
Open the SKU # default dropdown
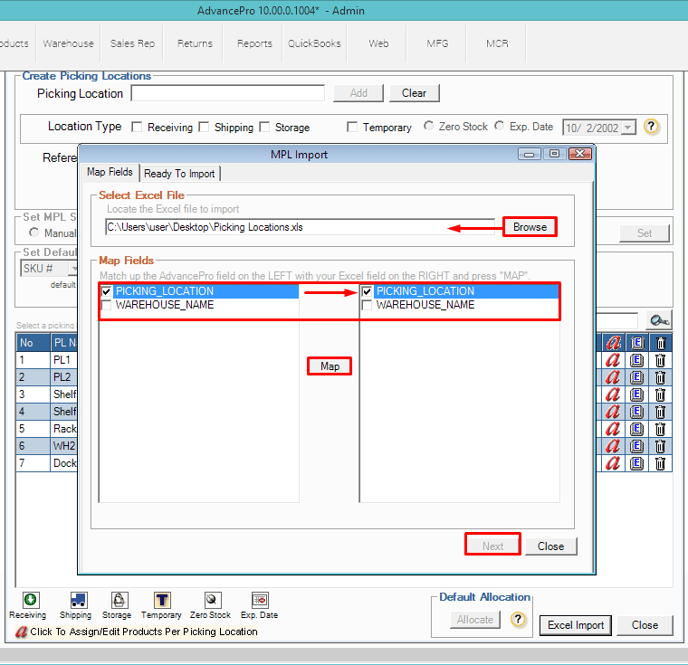click(74, 269)
